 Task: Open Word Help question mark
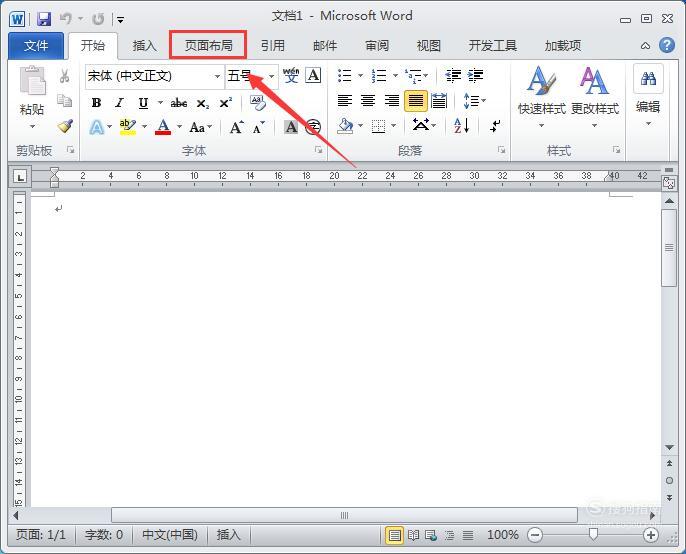click(x=667, y=45)
